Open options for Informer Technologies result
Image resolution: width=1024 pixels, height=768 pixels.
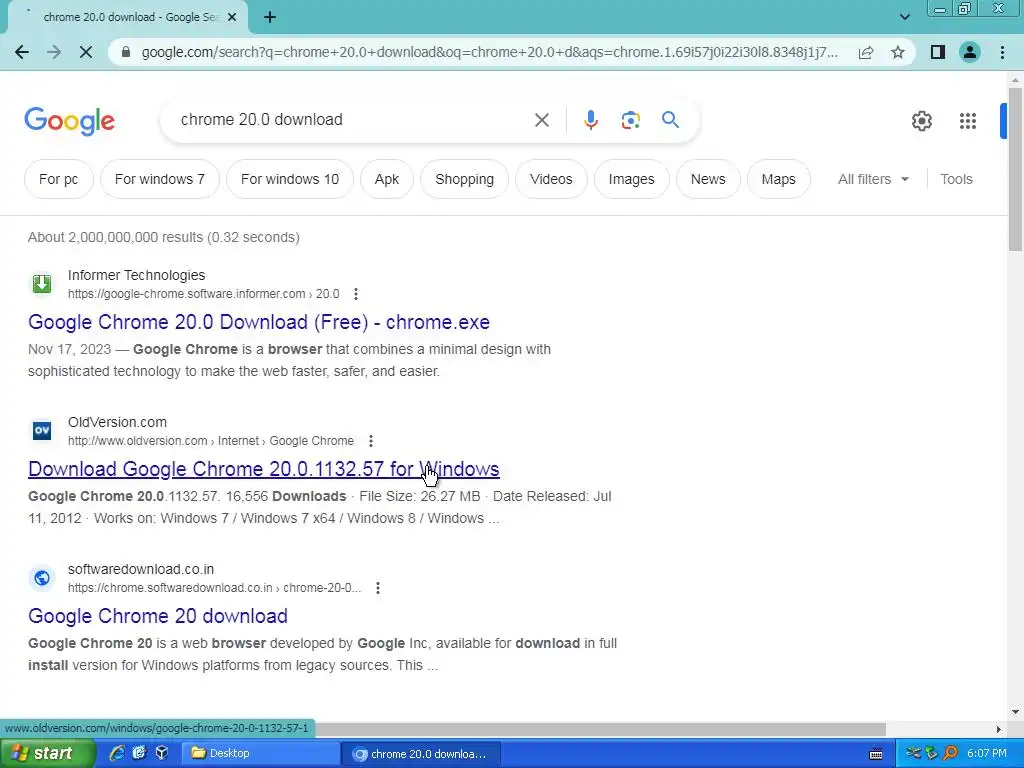pyautogui.click(x=356, y=294)
